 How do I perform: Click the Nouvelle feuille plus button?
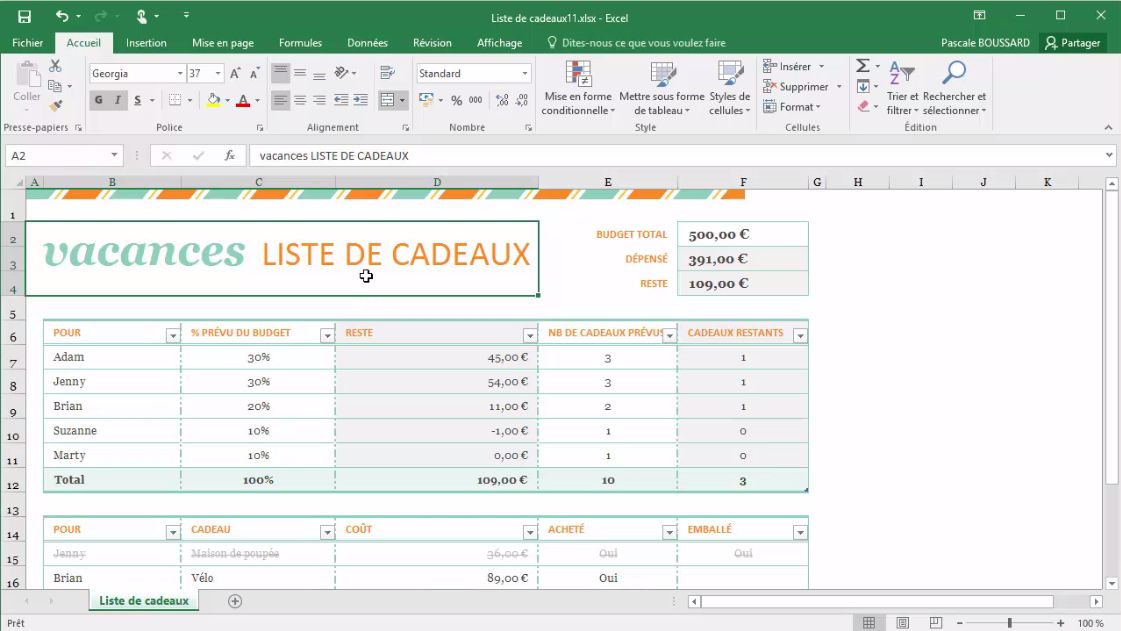234,601
